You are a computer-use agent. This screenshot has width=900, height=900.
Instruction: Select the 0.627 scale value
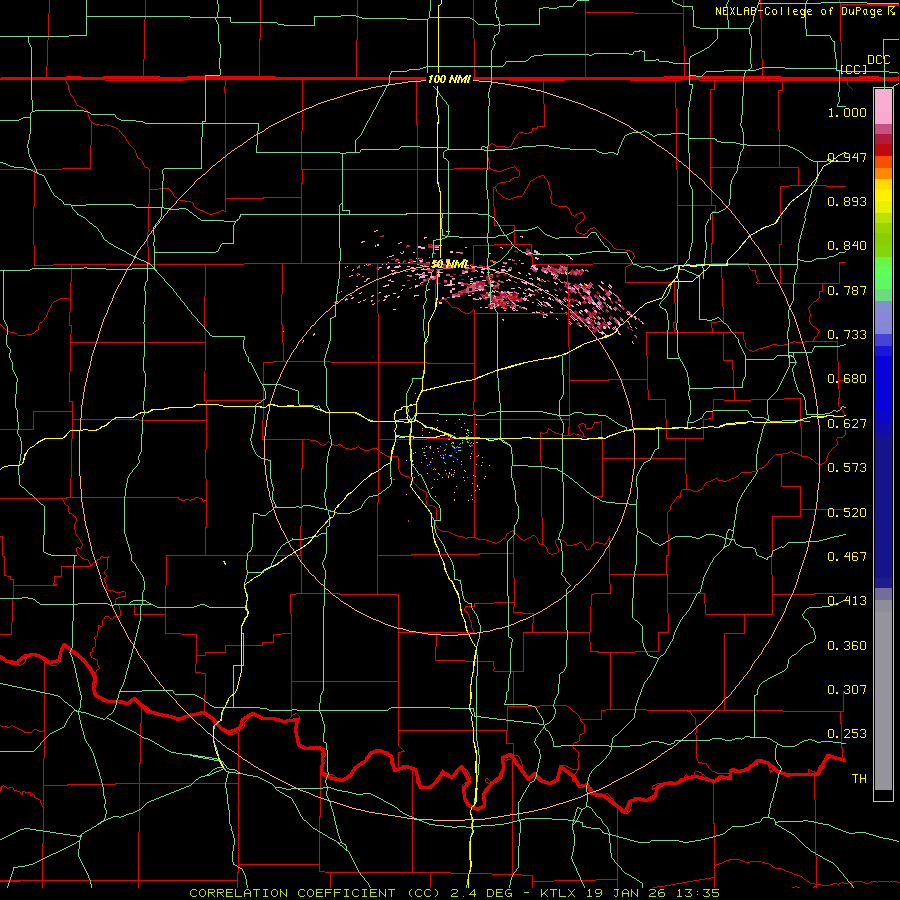pos(847,424)
